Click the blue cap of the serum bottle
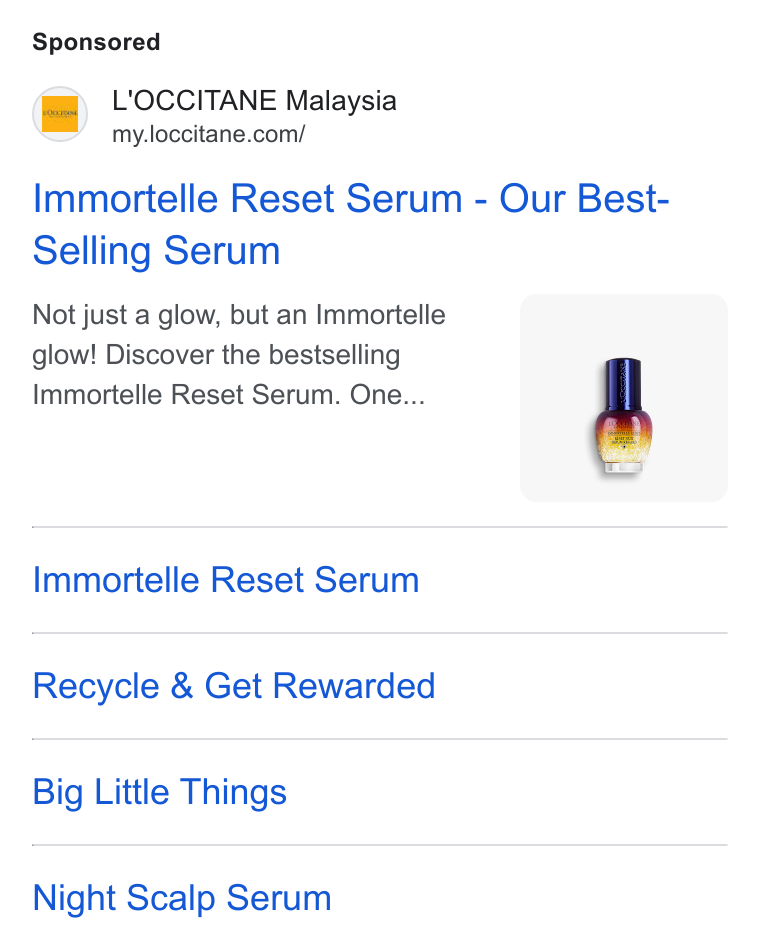The height and width of the screenshot is (950, 760). coord(623,384)
